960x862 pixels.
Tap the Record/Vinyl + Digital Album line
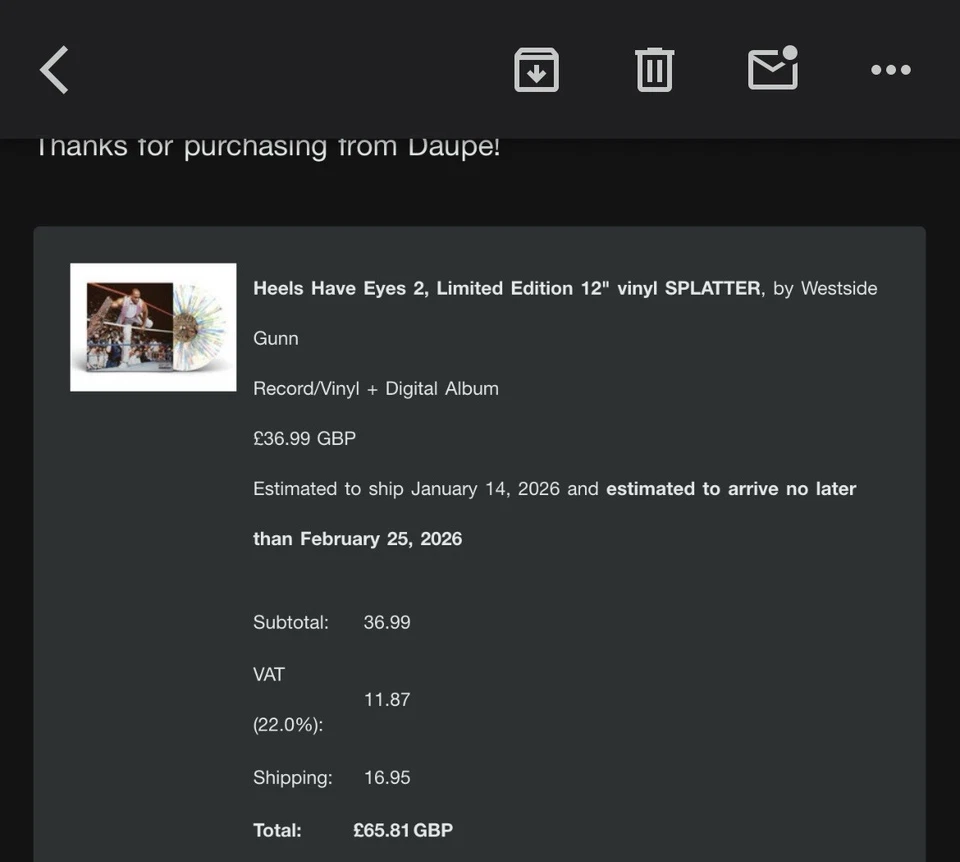coord(375,388)
